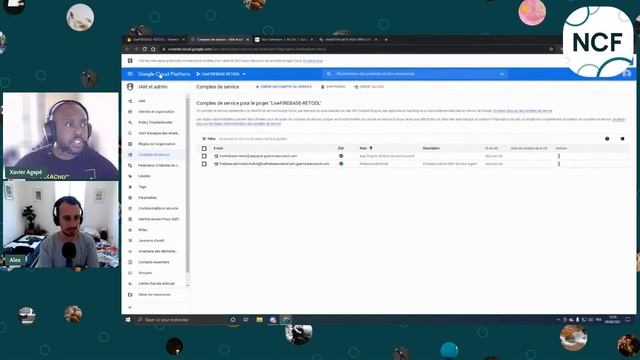Go to browser home button

(x=153, y=49)
